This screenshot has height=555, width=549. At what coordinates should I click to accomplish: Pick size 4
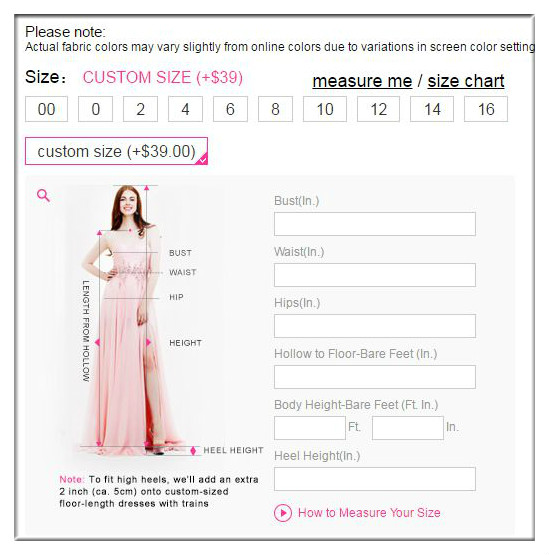pyautogui.click(x=185, y=109)
